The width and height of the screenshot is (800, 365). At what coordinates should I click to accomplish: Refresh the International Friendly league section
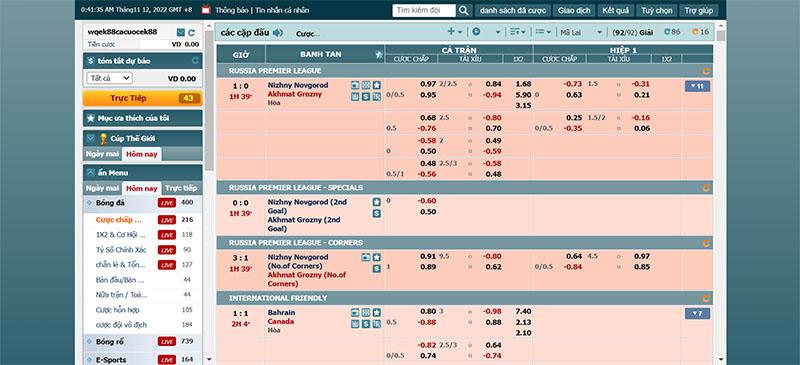706,298
